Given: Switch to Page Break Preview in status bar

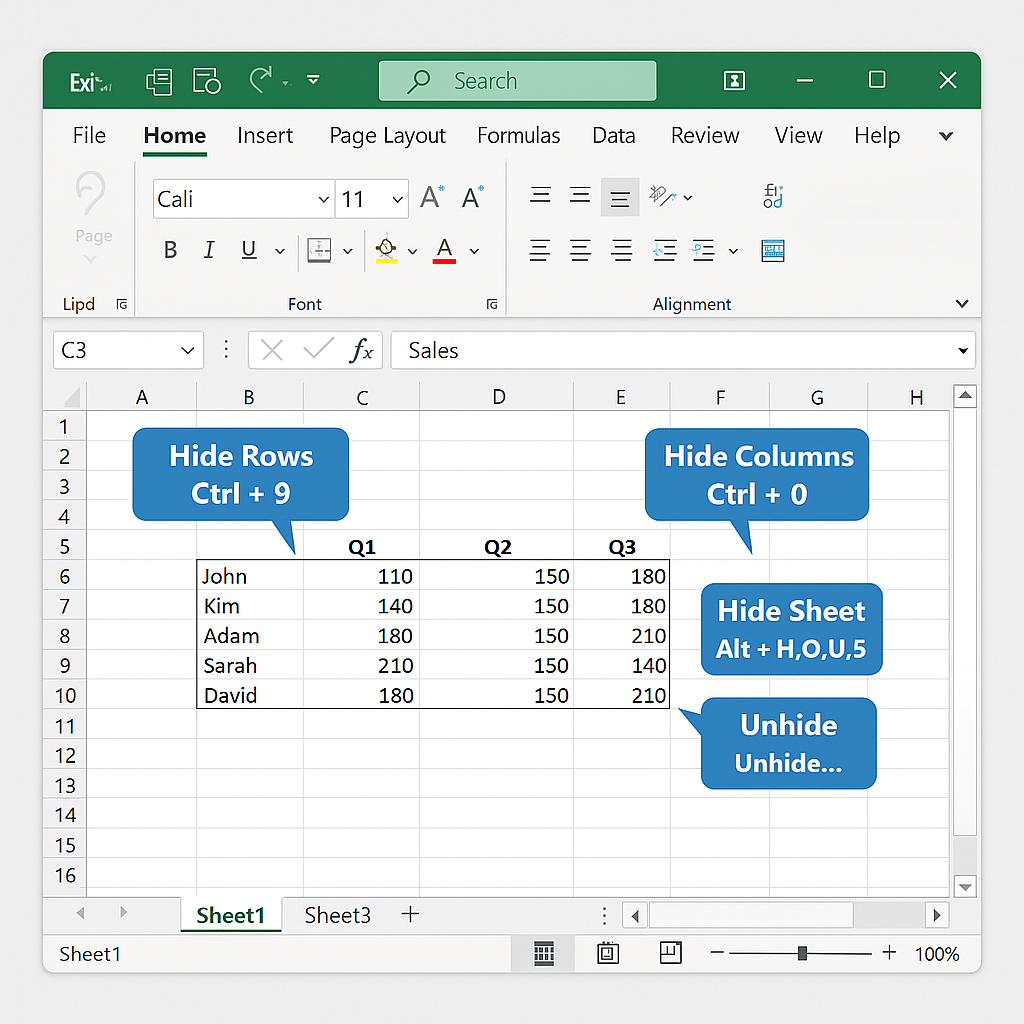Looking at the screenshot, I should (671, 953).
